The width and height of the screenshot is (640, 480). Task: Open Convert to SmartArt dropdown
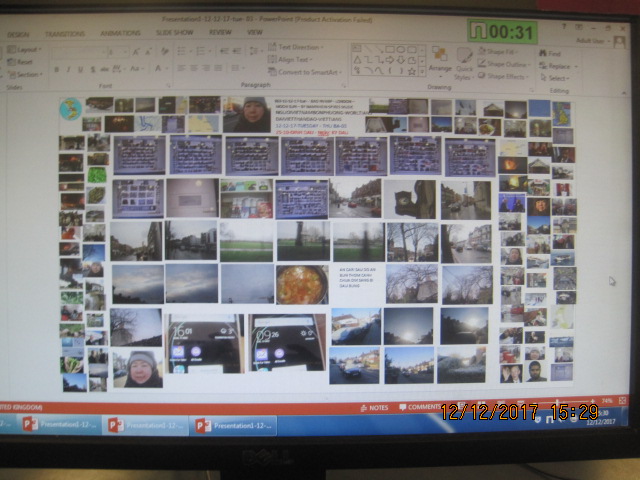point(304,72)
